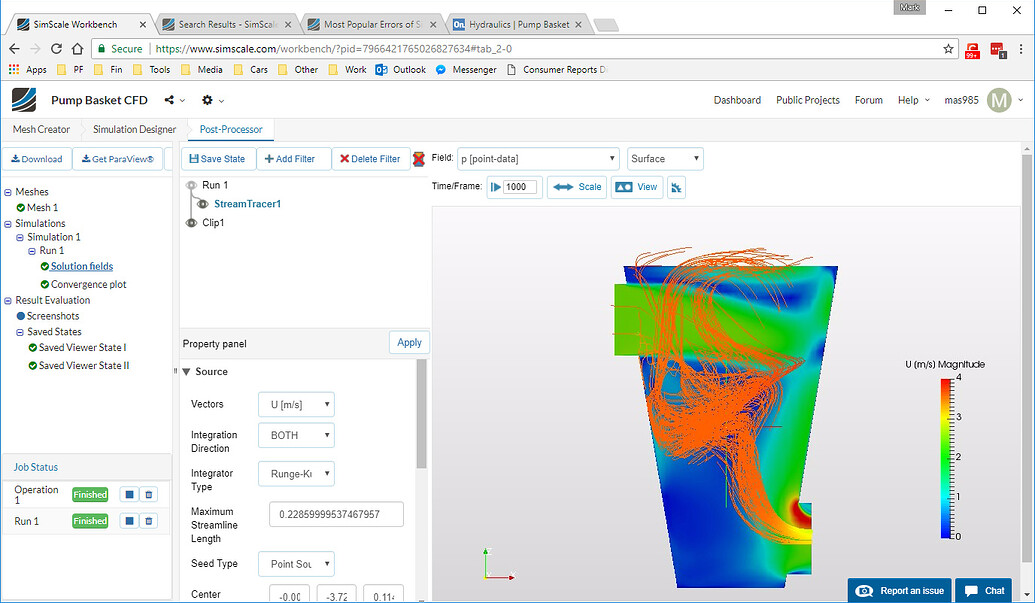Open the Integration Direction BOTH dropdown
This screenshot has width=1035, height=603.
(x=296, y=435)
